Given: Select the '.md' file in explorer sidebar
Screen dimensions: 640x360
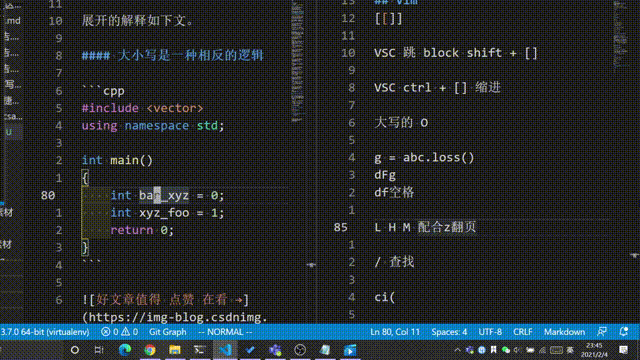Looking at the screenshot, I should 13,20.
